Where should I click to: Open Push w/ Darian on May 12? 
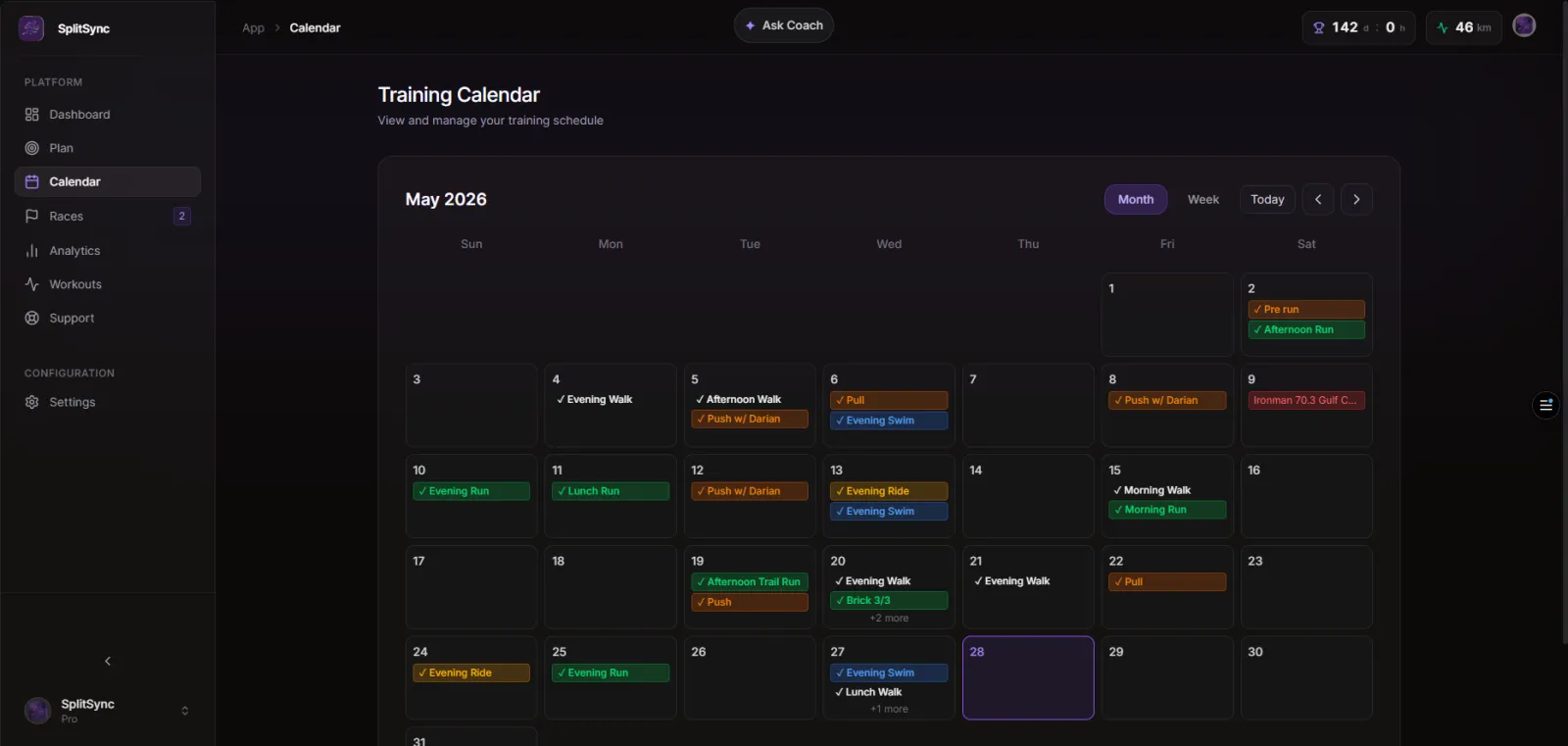(x=750, y=491)
